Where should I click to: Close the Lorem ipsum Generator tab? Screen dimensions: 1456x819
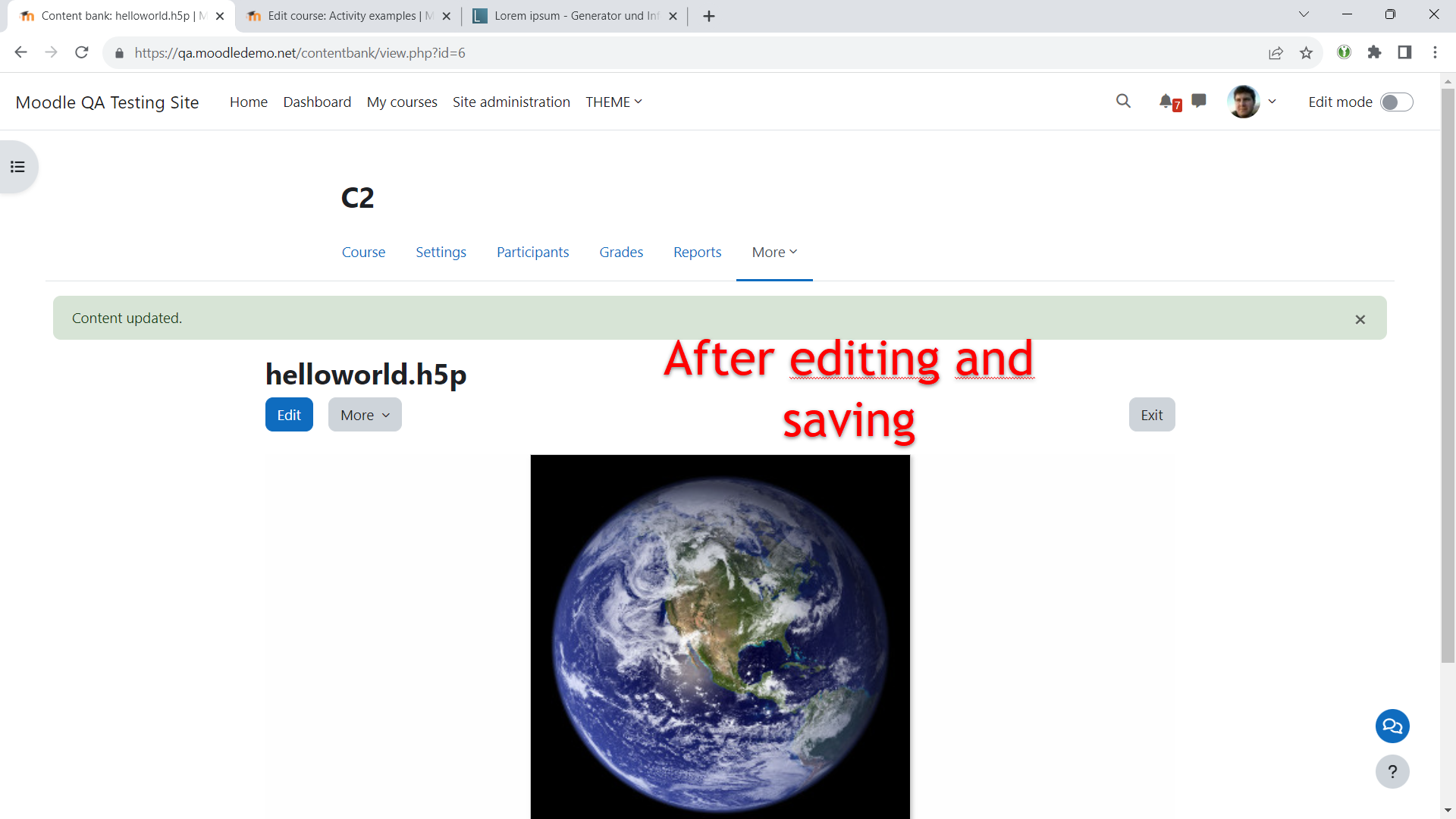pyautogui.click(x=673, y=16)
